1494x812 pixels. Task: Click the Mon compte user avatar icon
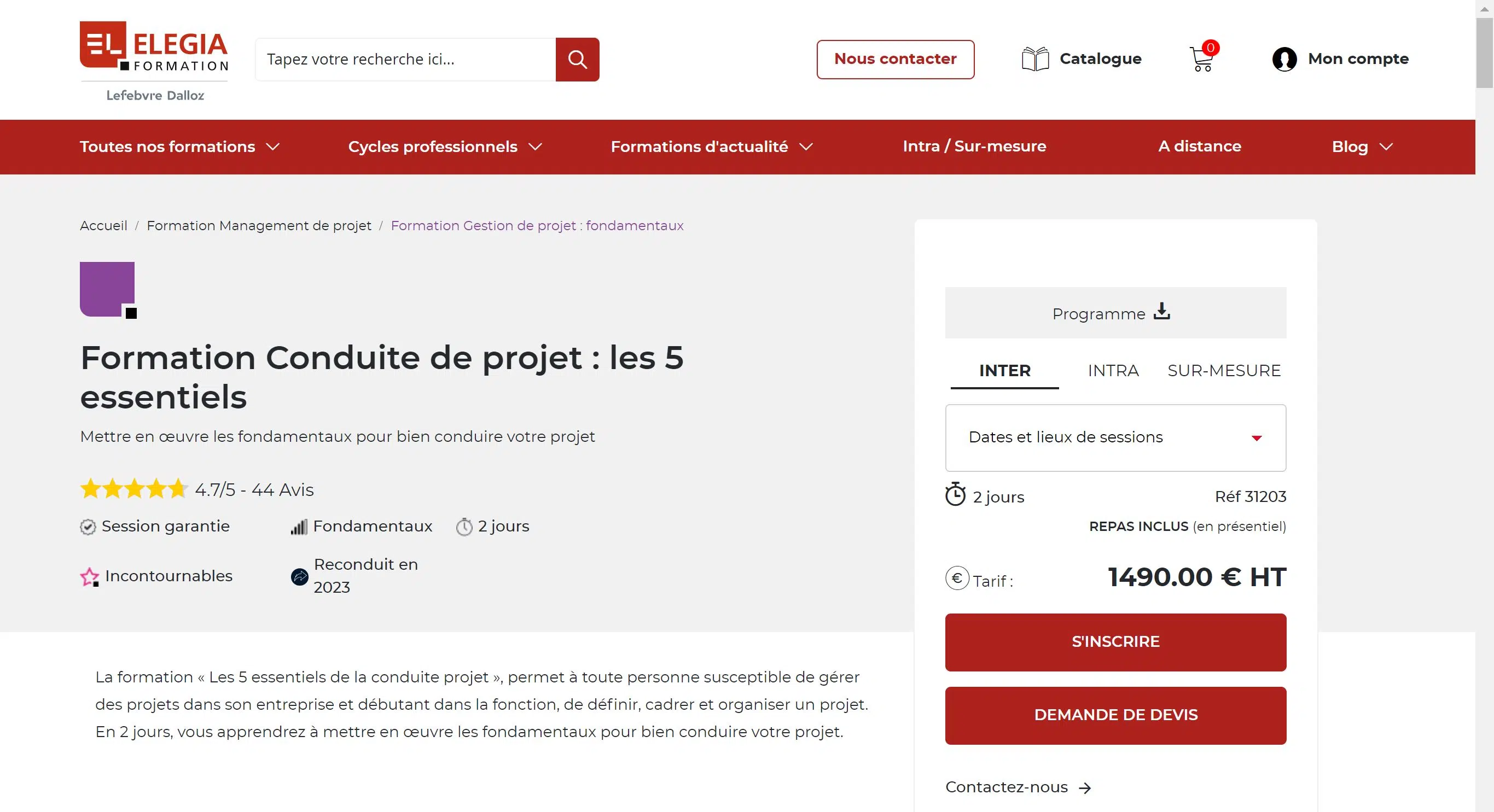point(1284,59)
